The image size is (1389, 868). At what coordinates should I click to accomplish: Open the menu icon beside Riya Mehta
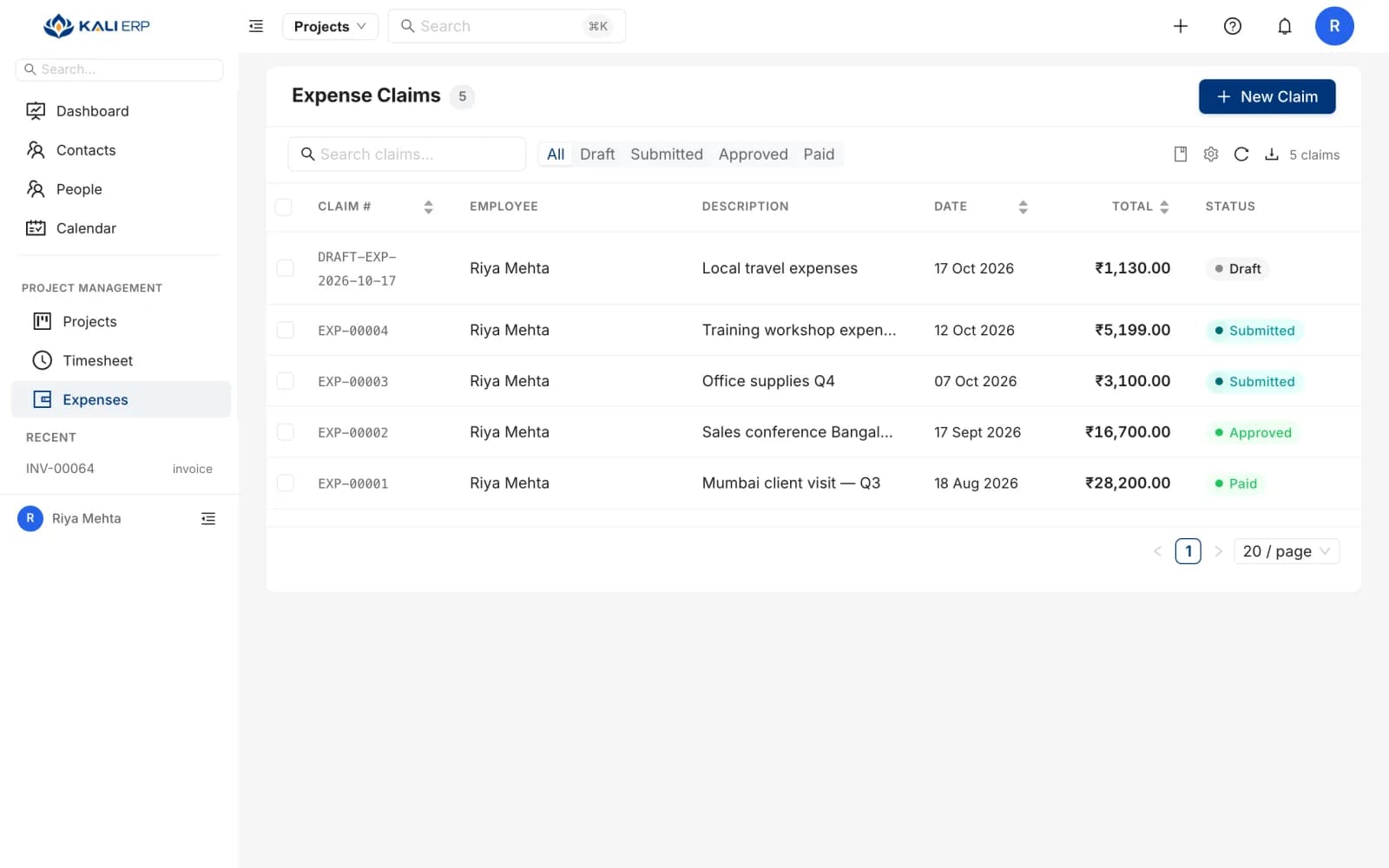[208, 518]
